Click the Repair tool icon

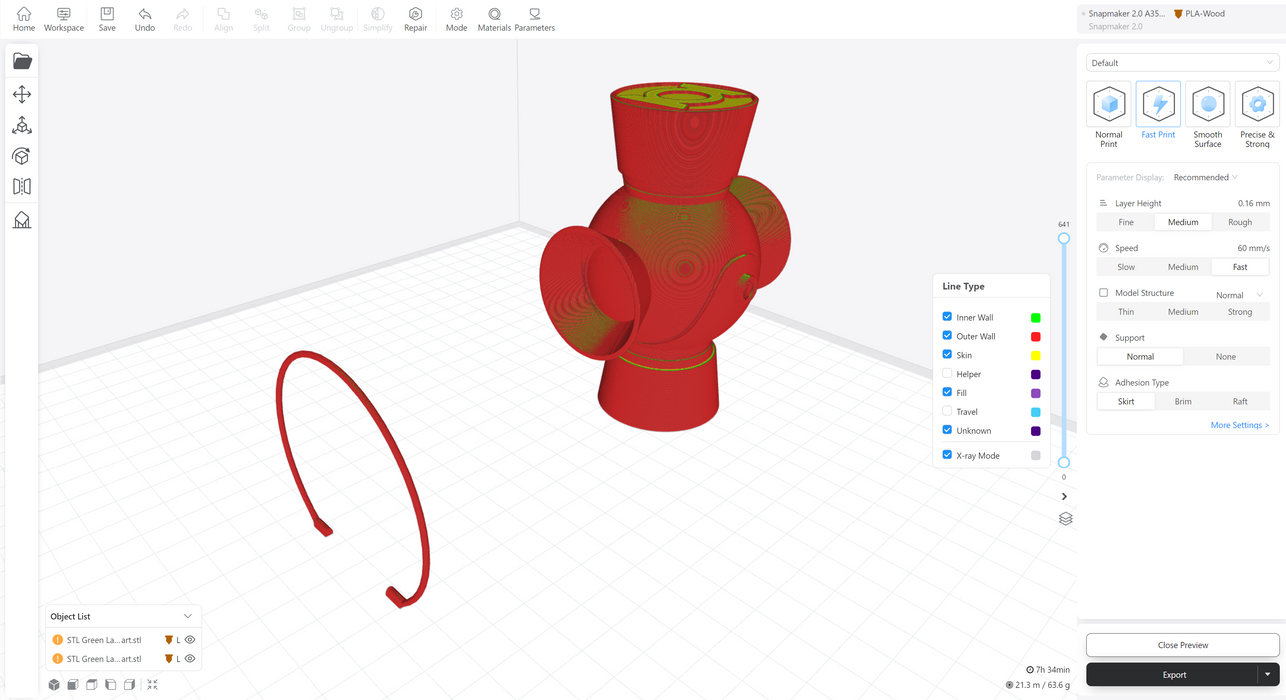coord(415,19)
